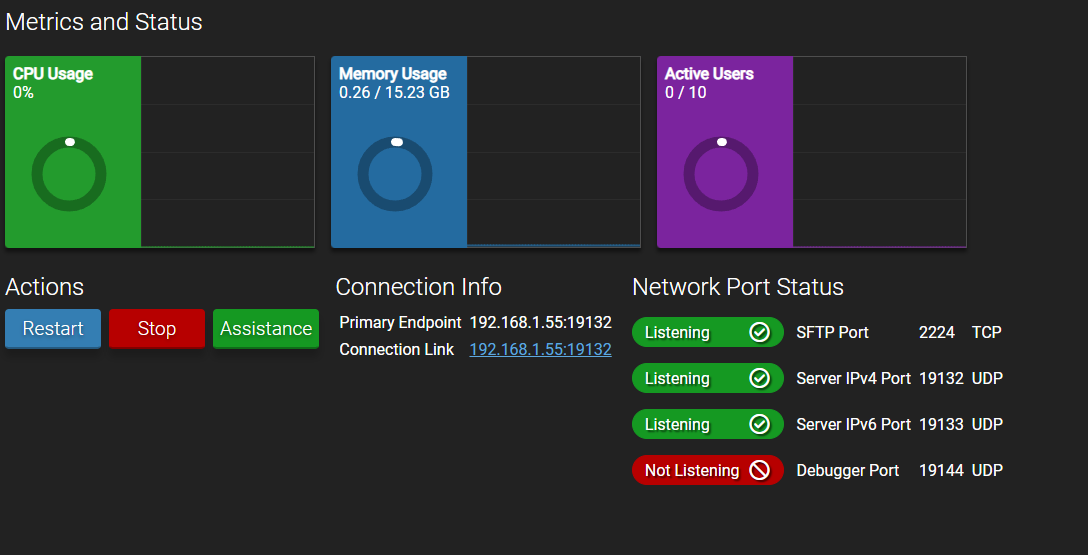This screenshot has height=555, width=1088.
Task: Click the Memory Usage history graph area
Action: coord(553,152)
